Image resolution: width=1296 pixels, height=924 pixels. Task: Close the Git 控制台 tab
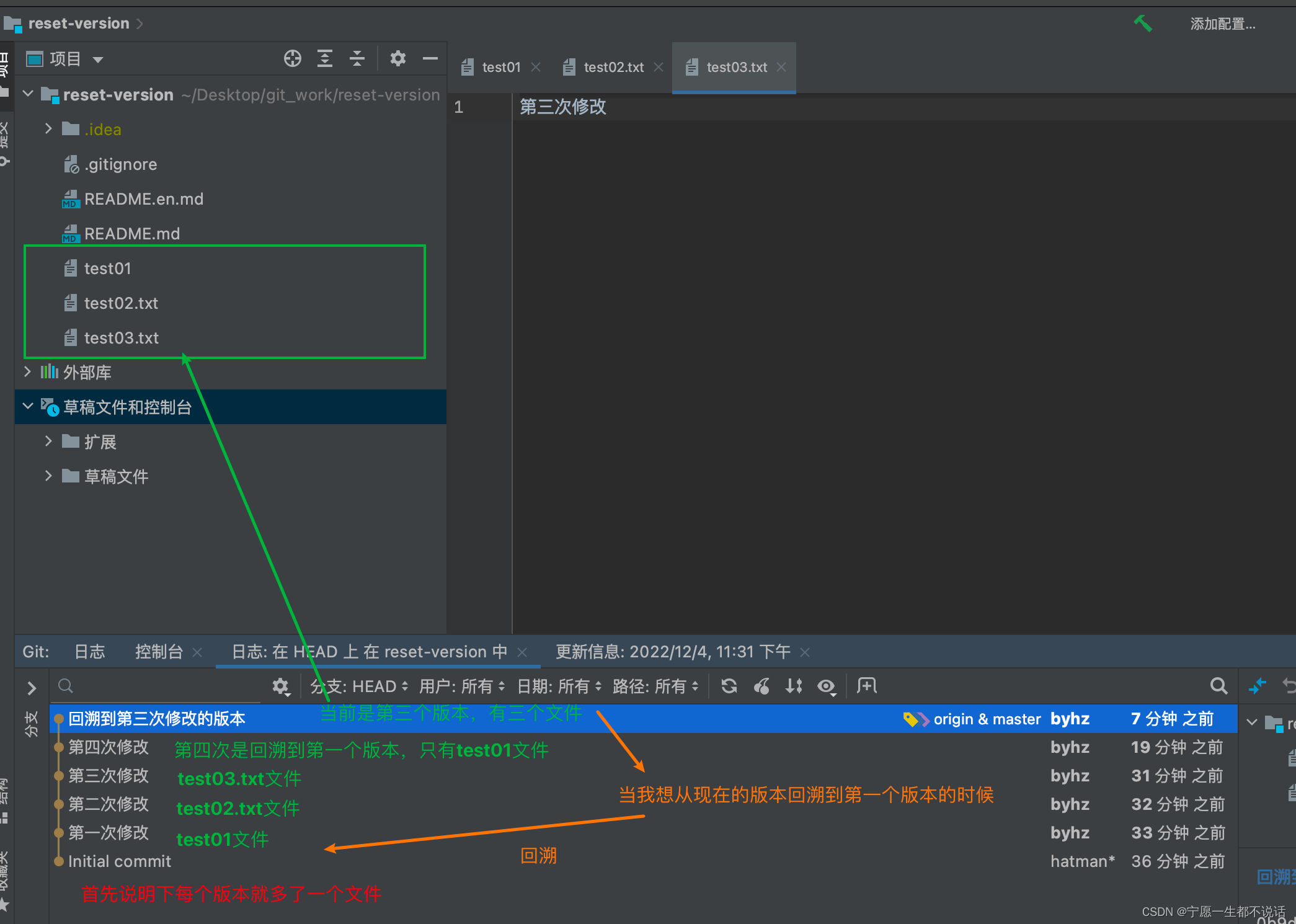point(197,652)
